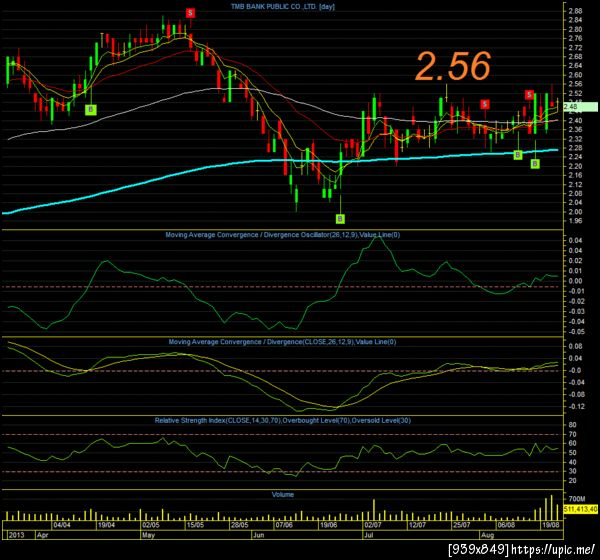Click the 07/06 date label
Screen dimensions: 600x560
(x=284, y=525)
